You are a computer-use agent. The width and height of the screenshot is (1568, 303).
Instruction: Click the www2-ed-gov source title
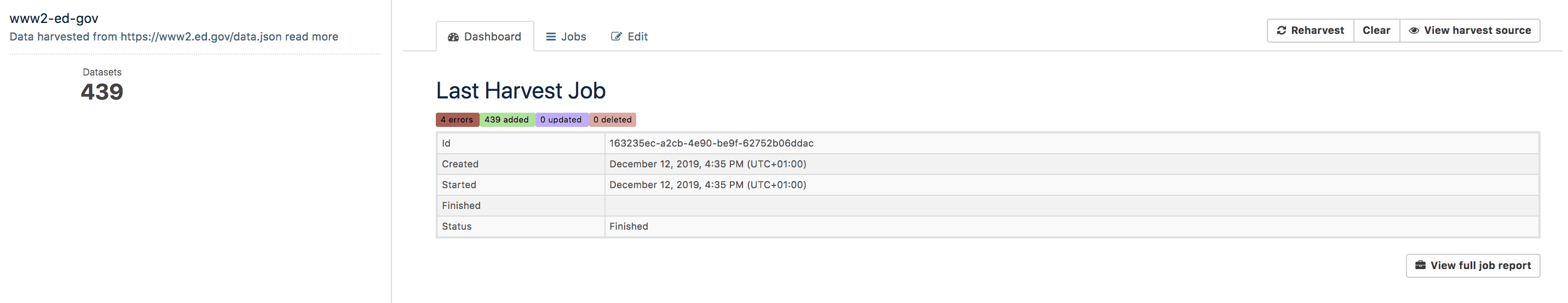click(54, 18)
